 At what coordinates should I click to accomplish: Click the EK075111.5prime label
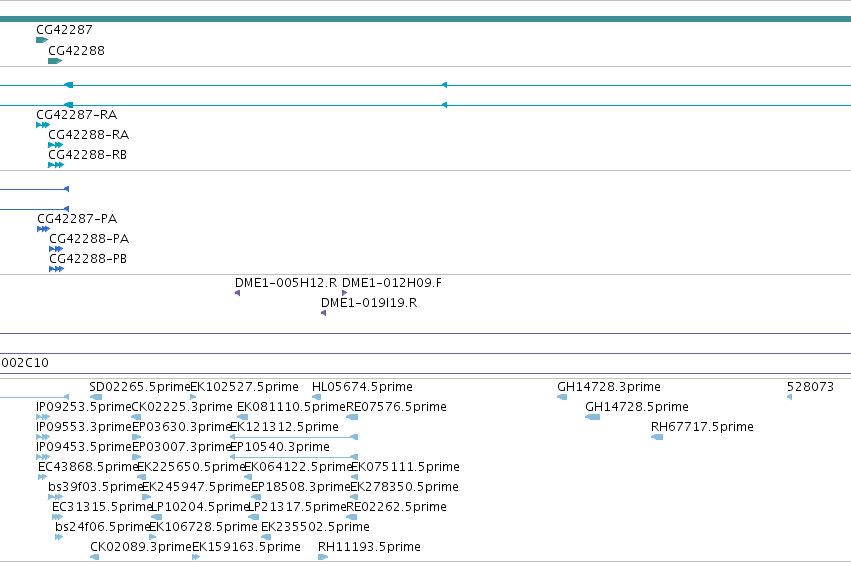click(405, 467)
